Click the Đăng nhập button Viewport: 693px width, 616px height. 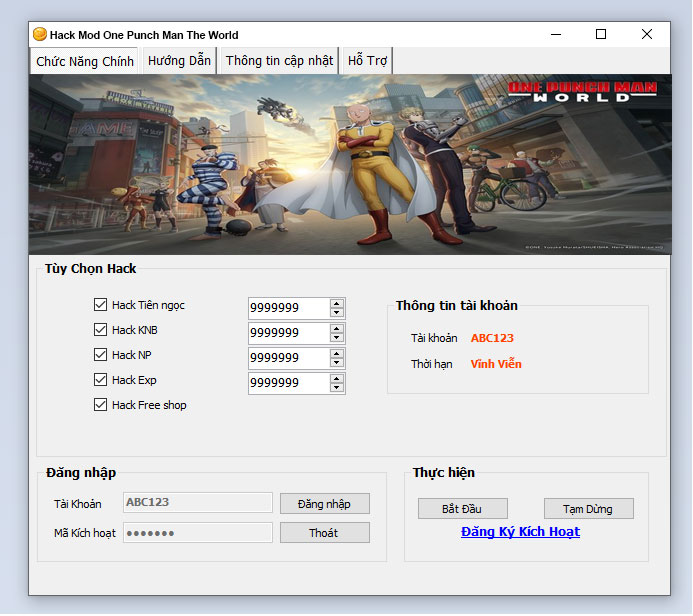324,504
